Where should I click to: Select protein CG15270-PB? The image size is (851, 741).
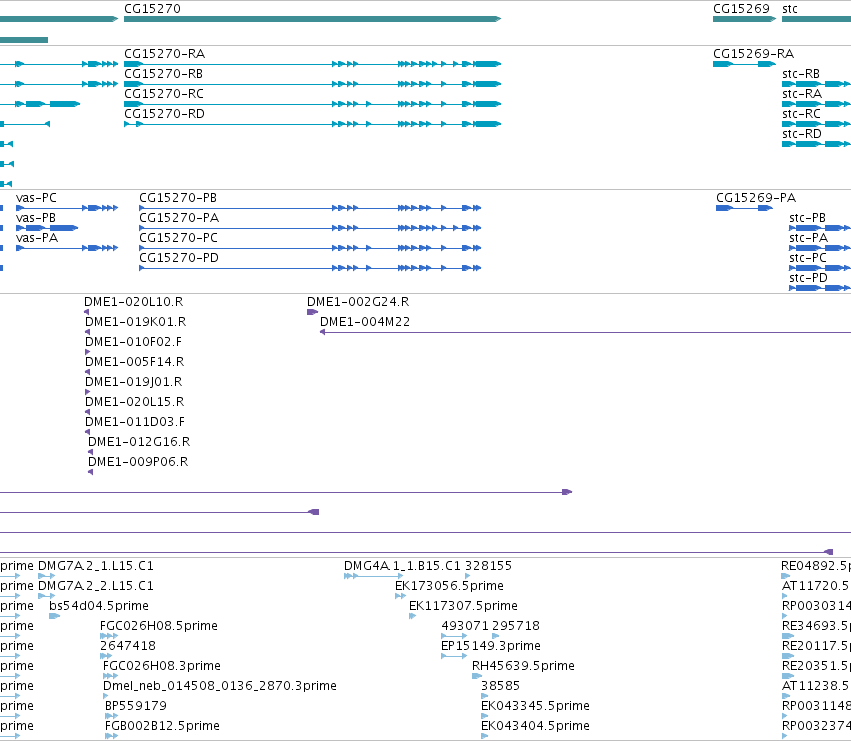[310, 208]
